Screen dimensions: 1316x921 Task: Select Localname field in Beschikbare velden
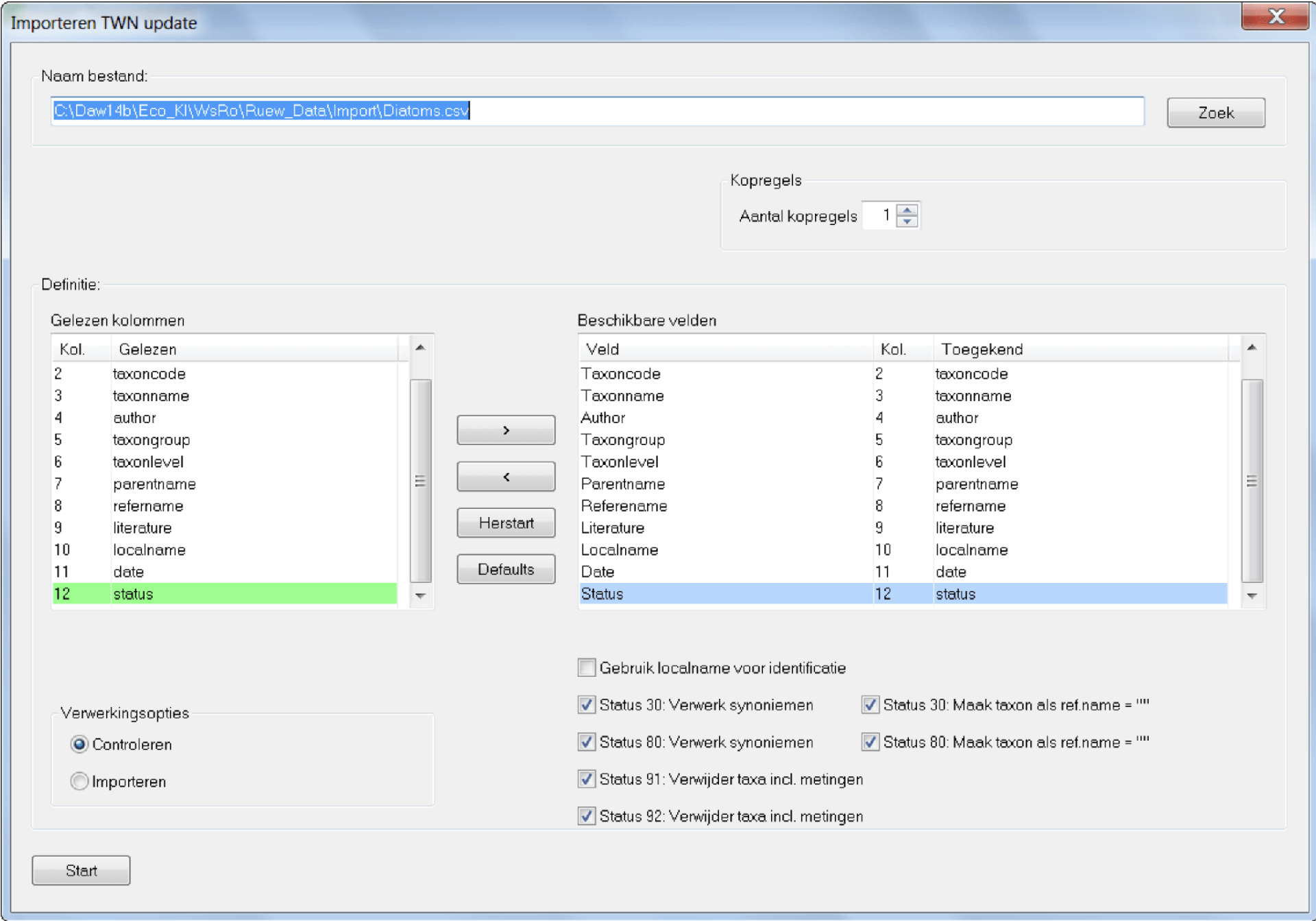tap(903, 549)
